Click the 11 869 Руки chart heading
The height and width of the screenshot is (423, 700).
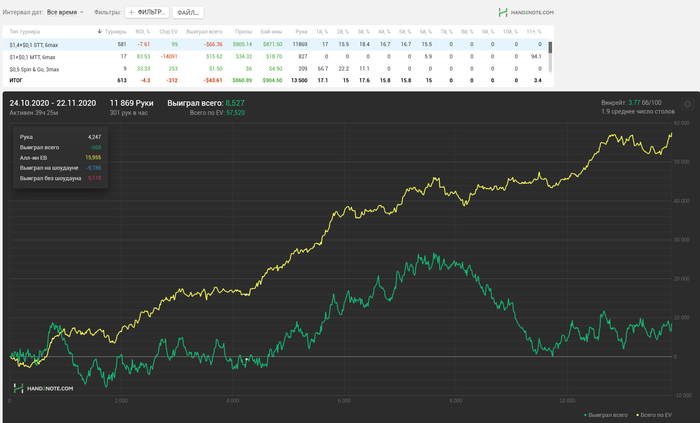(x=132, y=103)
